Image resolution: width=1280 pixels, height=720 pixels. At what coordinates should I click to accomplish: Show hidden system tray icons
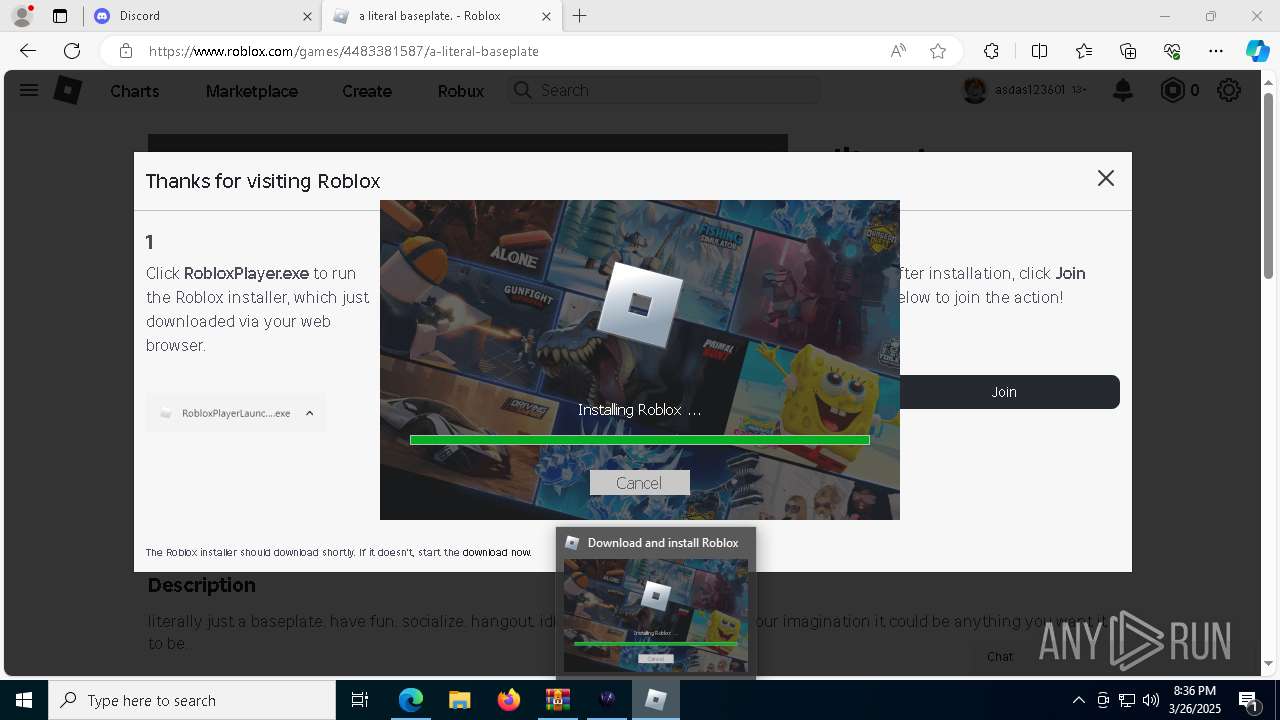click(1078, 700)
